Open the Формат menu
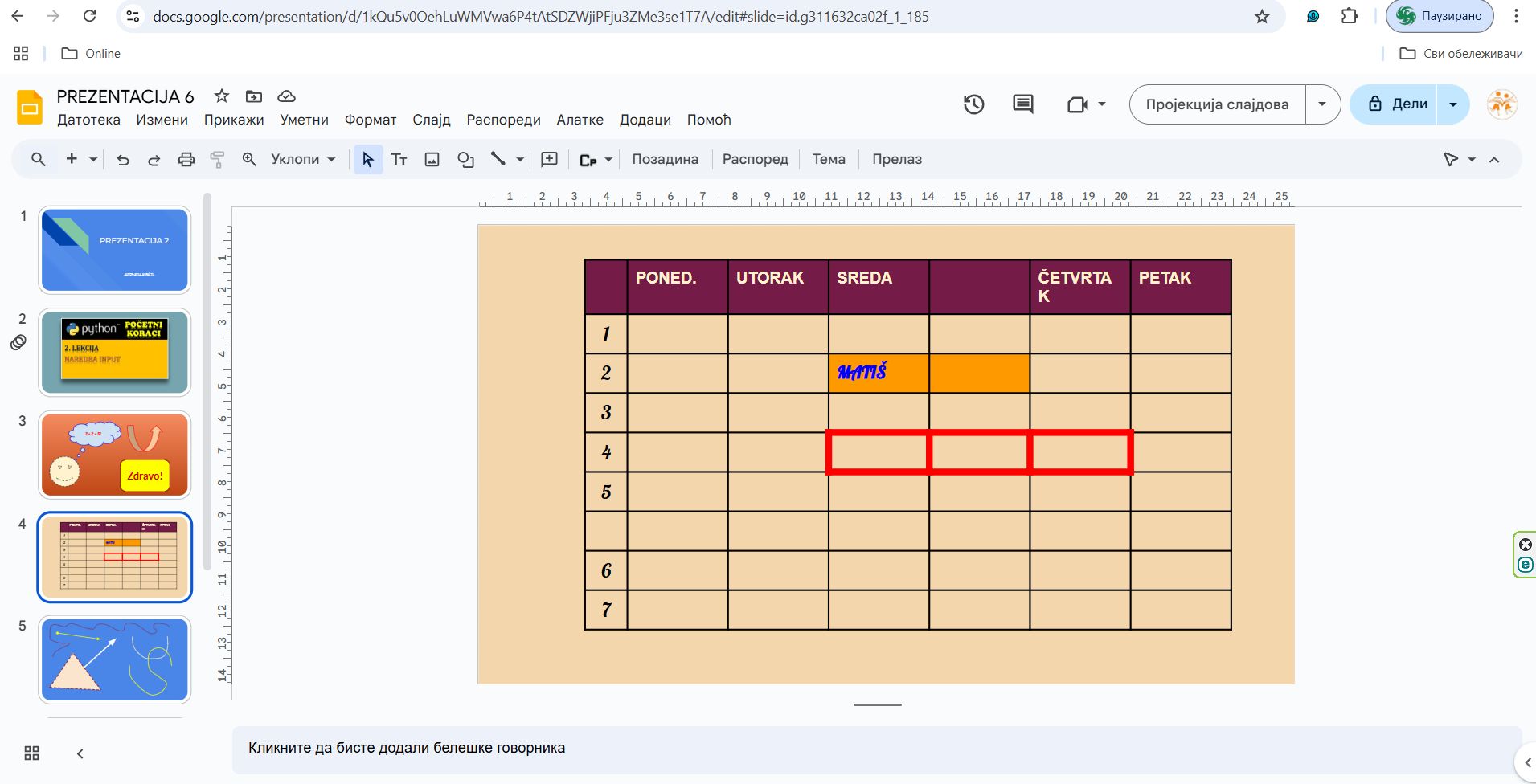Screen dimensions: 1536x784 tap(370, 120)
